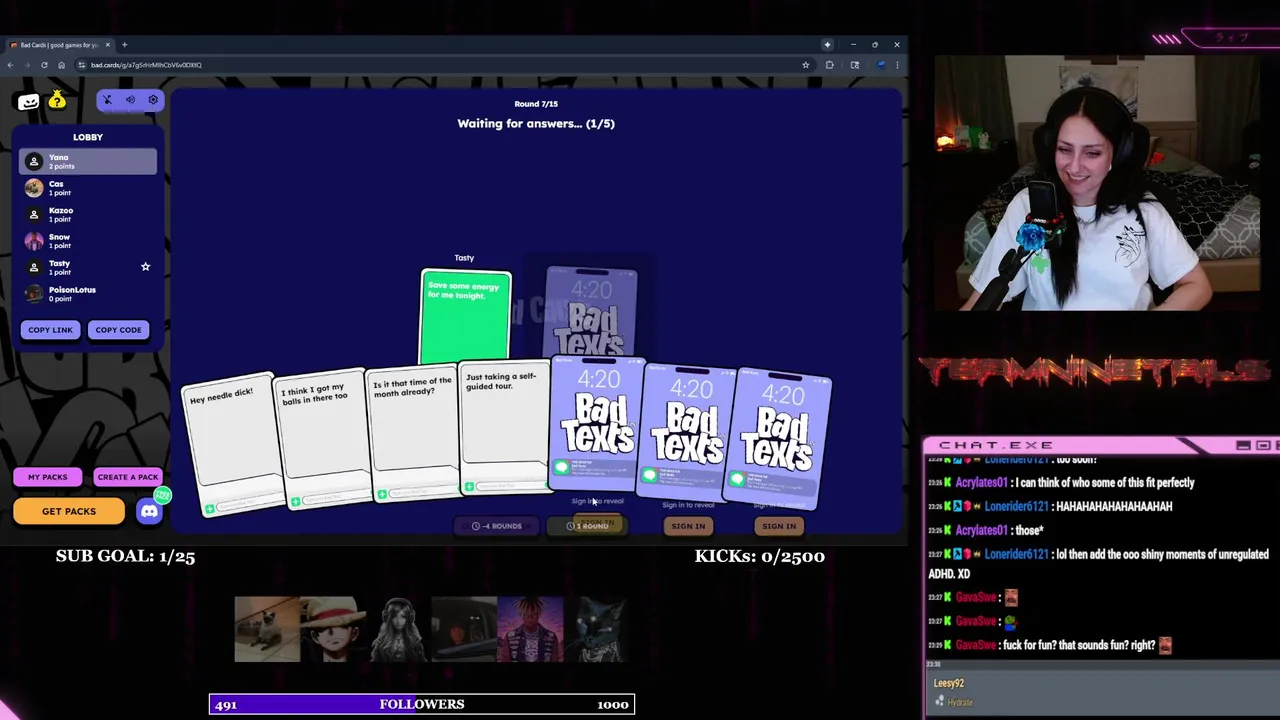
Task: Click GavaSwe's "fuck for fun?" chat message
Action: 1051,645
